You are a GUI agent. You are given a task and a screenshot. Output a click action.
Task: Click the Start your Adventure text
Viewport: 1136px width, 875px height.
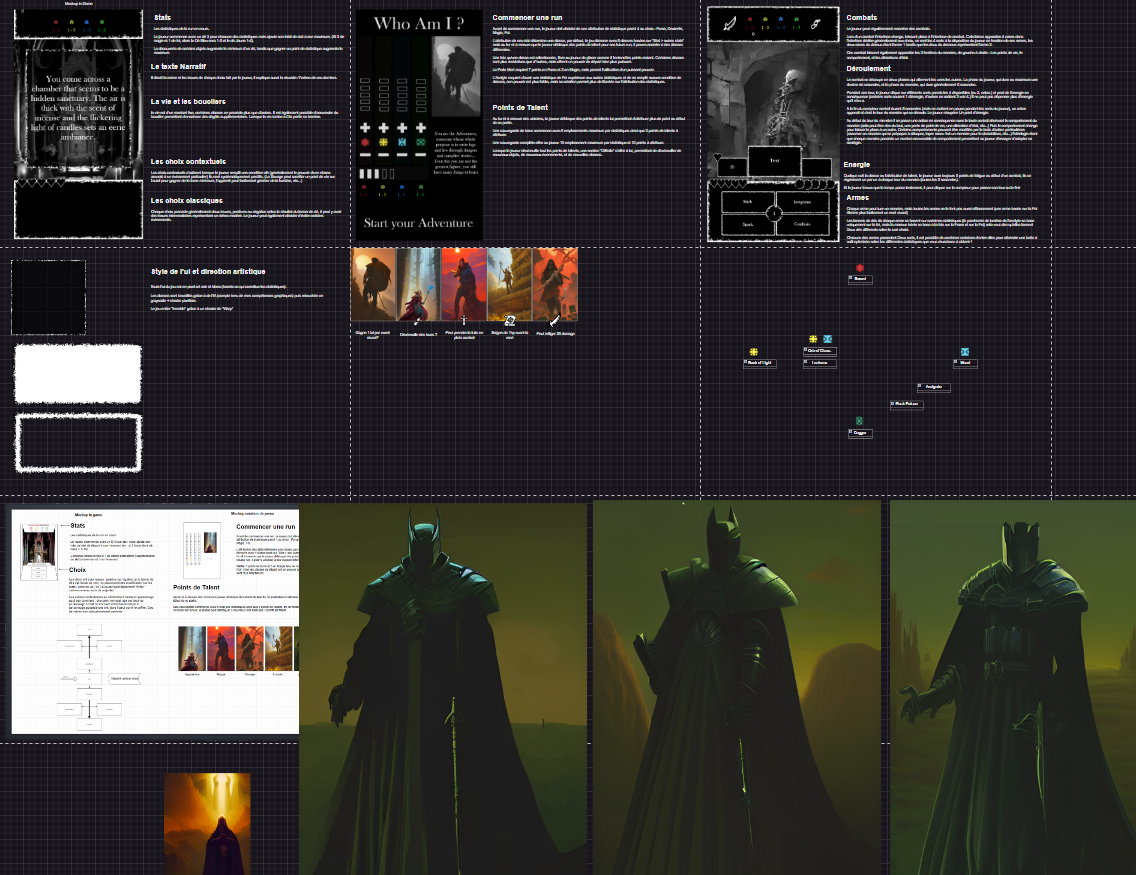pyautogui.click(x=418, y=223)
